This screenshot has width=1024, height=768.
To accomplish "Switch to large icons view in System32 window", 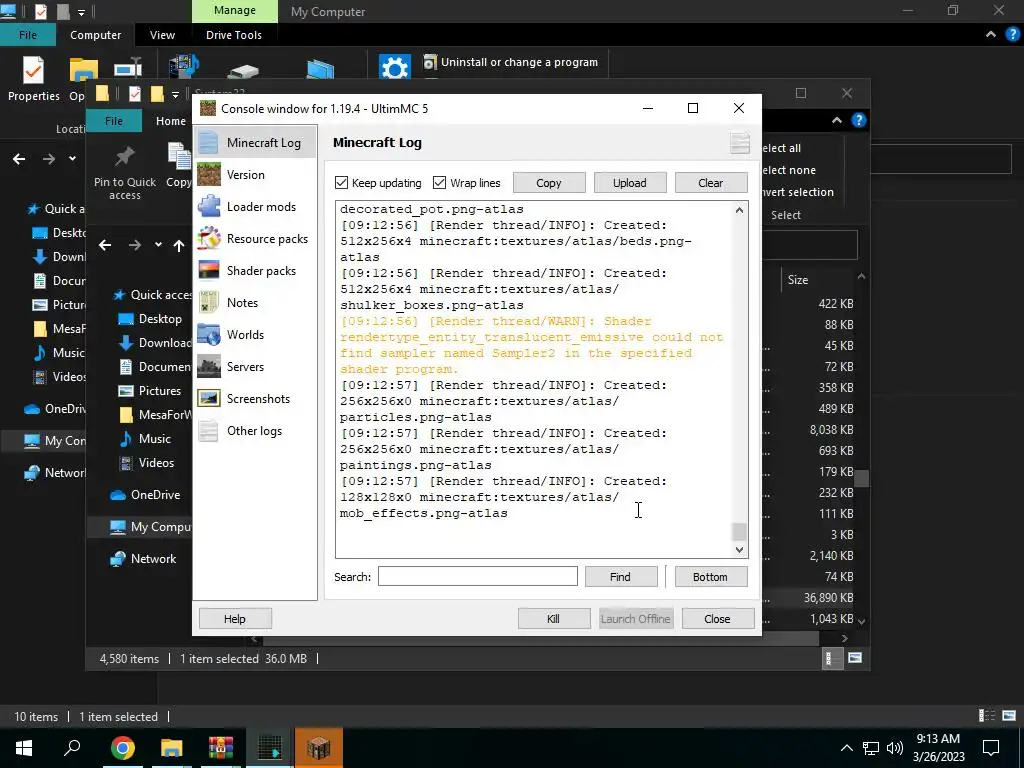I will coord(855,658).
